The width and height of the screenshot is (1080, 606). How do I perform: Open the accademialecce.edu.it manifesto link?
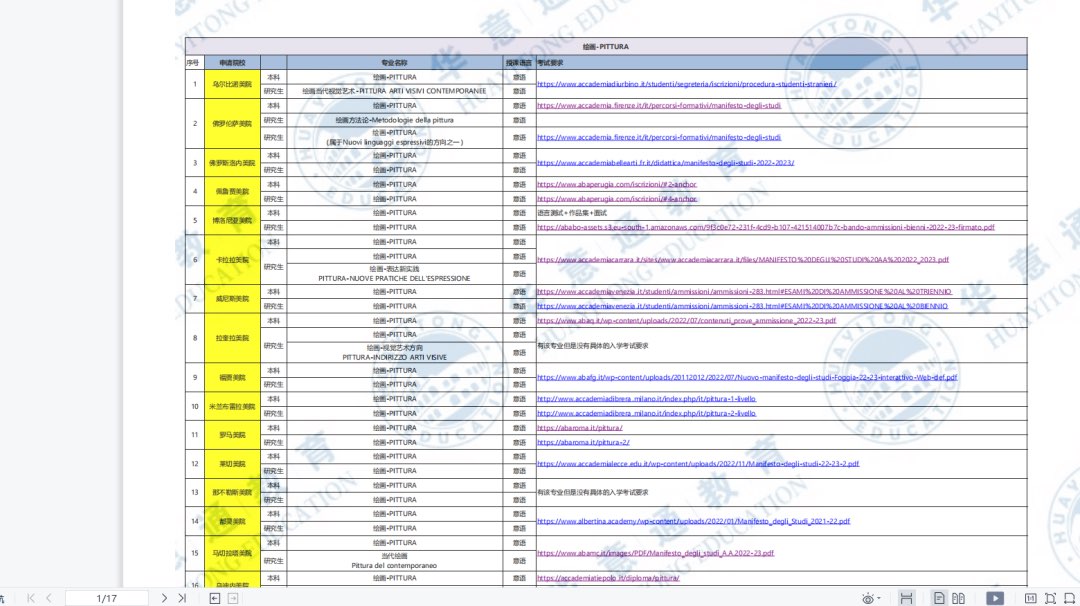point(698,463)
